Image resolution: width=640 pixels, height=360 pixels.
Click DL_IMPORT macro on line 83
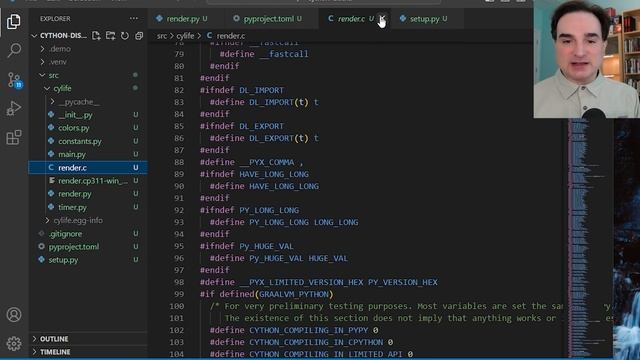[x=271, y=102]
